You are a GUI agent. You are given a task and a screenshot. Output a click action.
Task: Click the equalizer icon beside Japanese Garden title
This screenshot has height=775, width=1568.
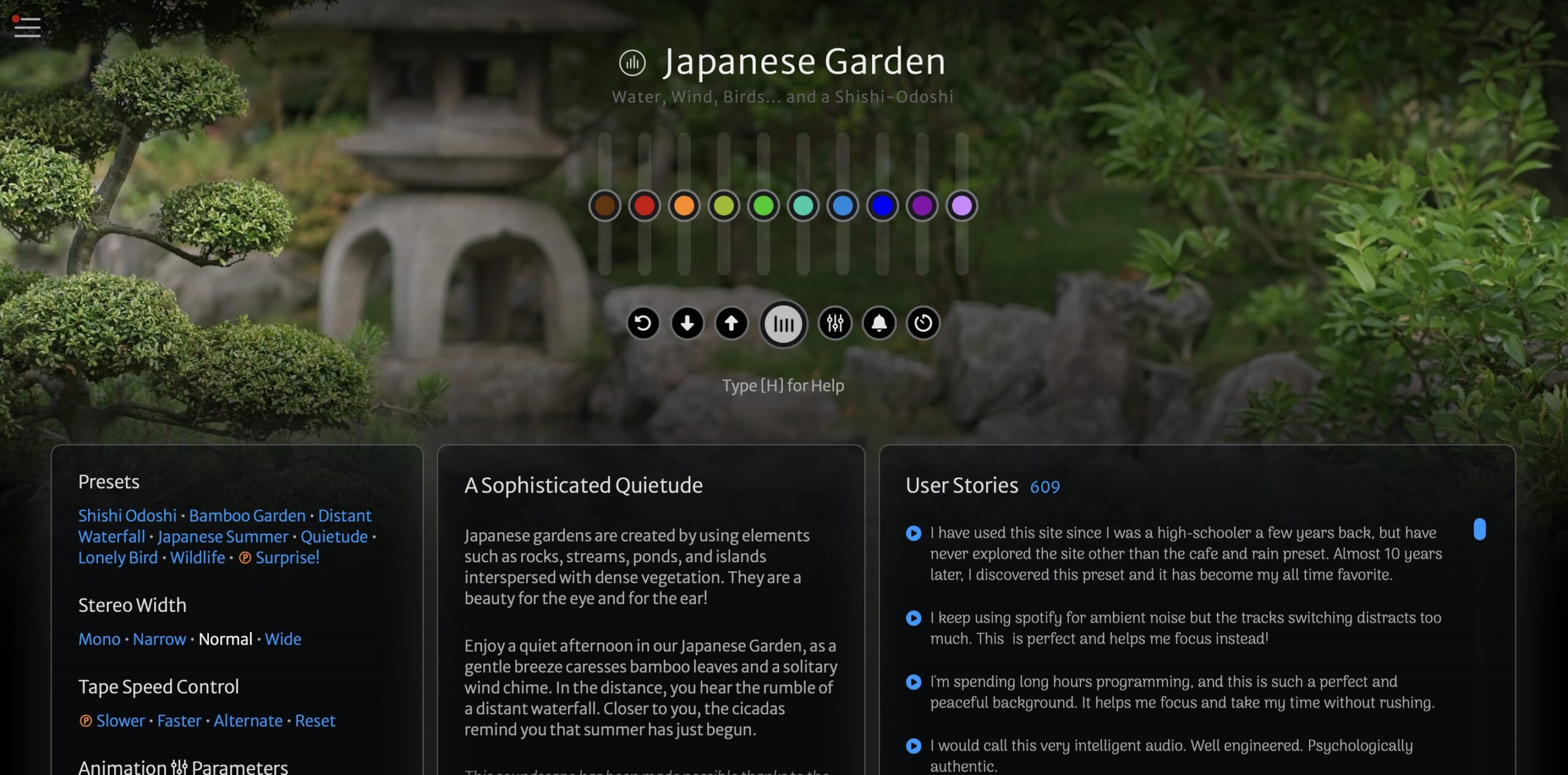point(632,62)
